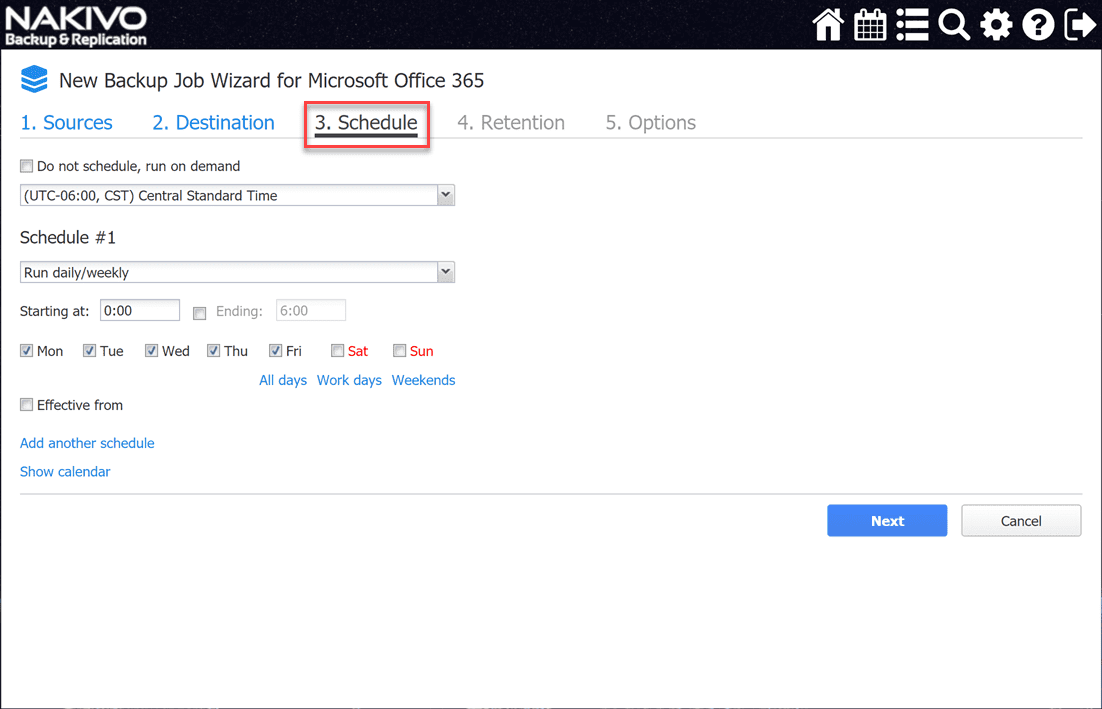Open the activities list icon
The image size is (1102, 709).
coord(912,25)
